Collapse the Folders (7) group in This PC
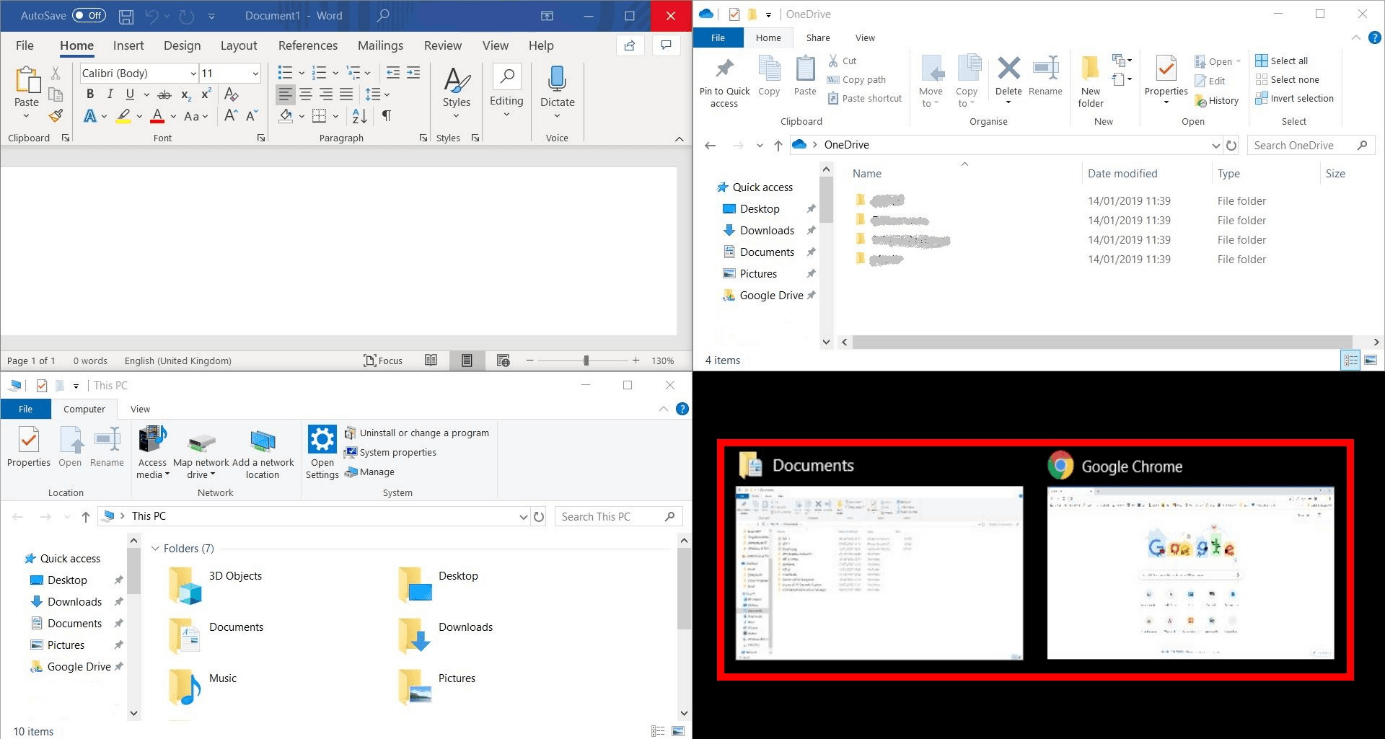This screenshot has height=739, width=1385. tap(156, 548)
